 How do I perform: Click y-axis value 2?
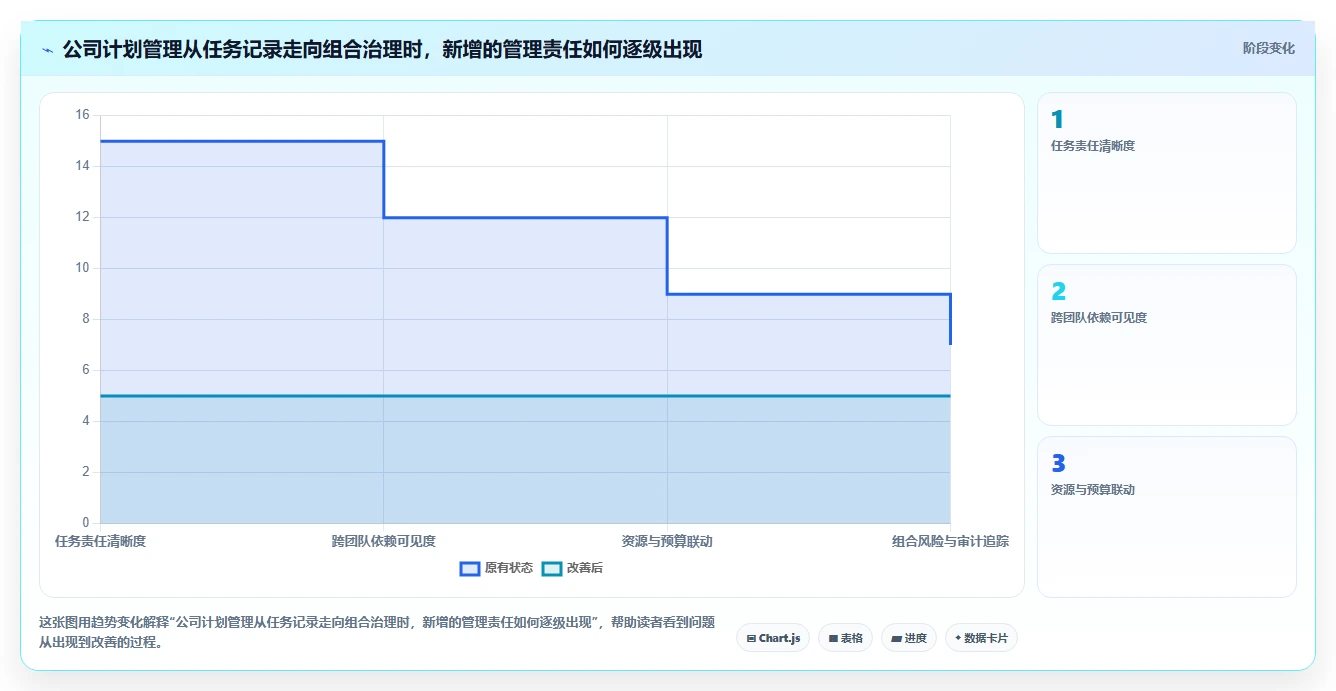[85, 472]
